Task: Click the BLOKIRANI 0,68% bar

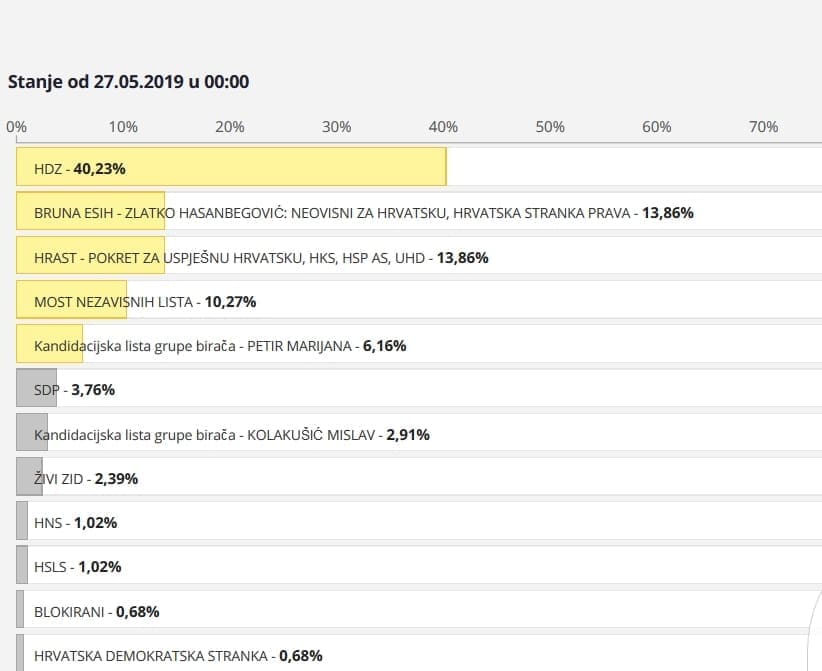Action: 21,611
